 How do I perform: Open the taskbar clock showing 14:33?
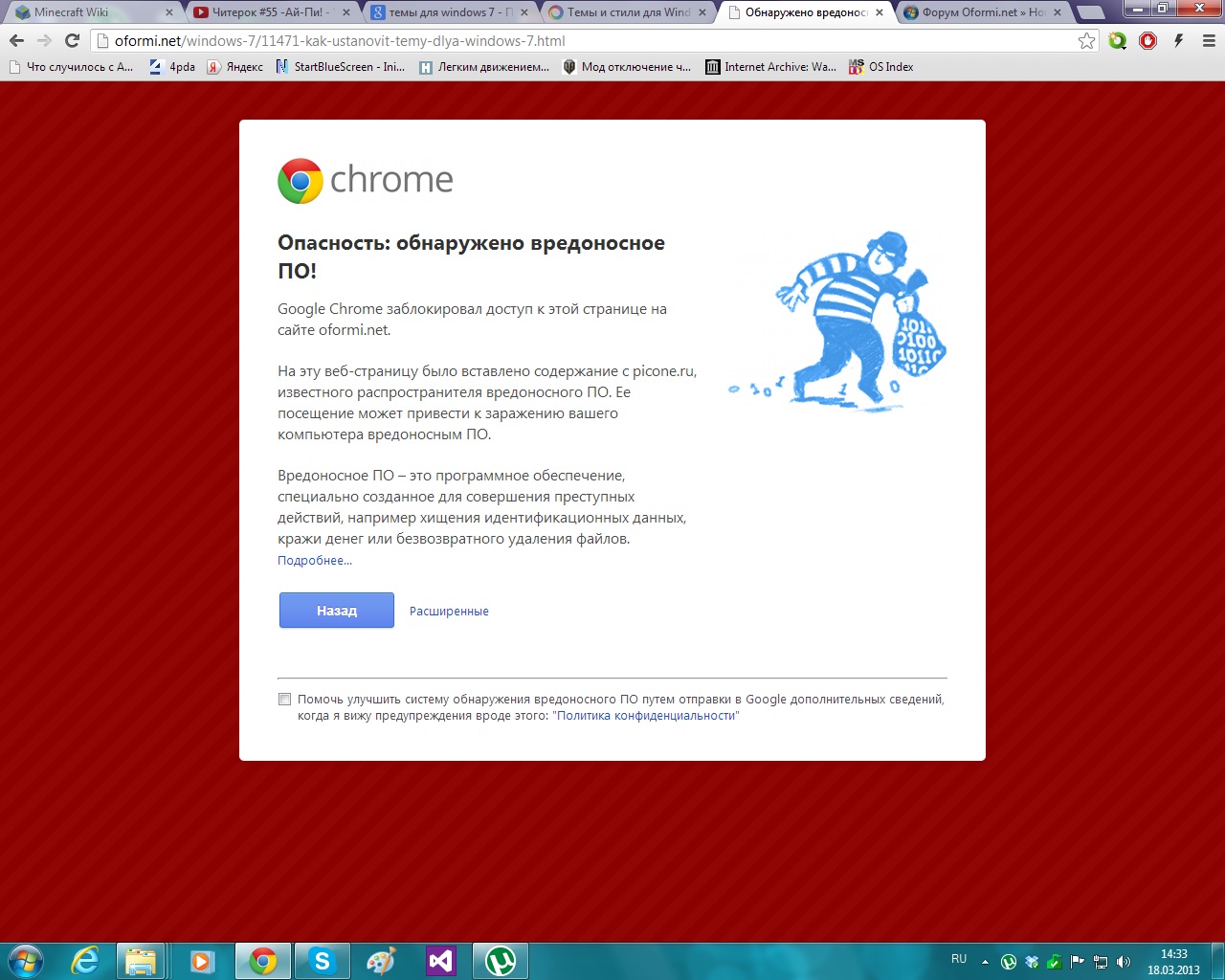(1173, 962)
